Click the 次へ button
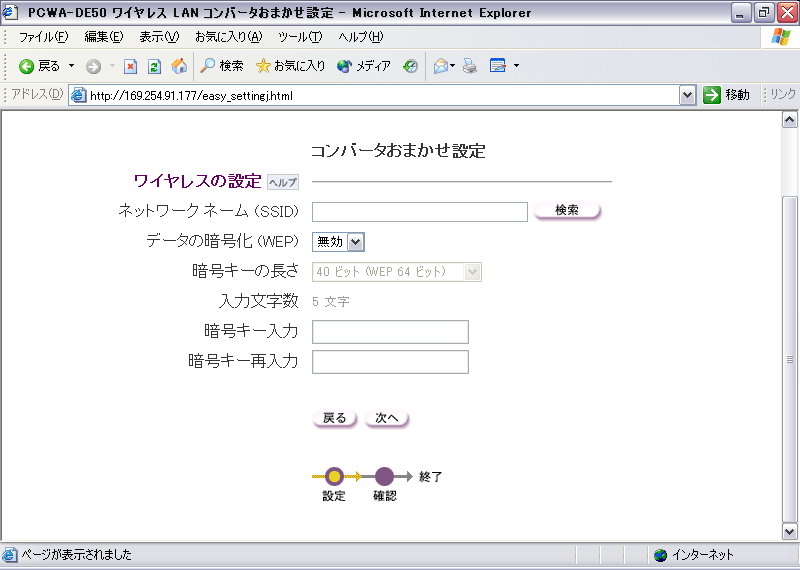The width and height of the screenshot is (800, 570). coord(387,418)
